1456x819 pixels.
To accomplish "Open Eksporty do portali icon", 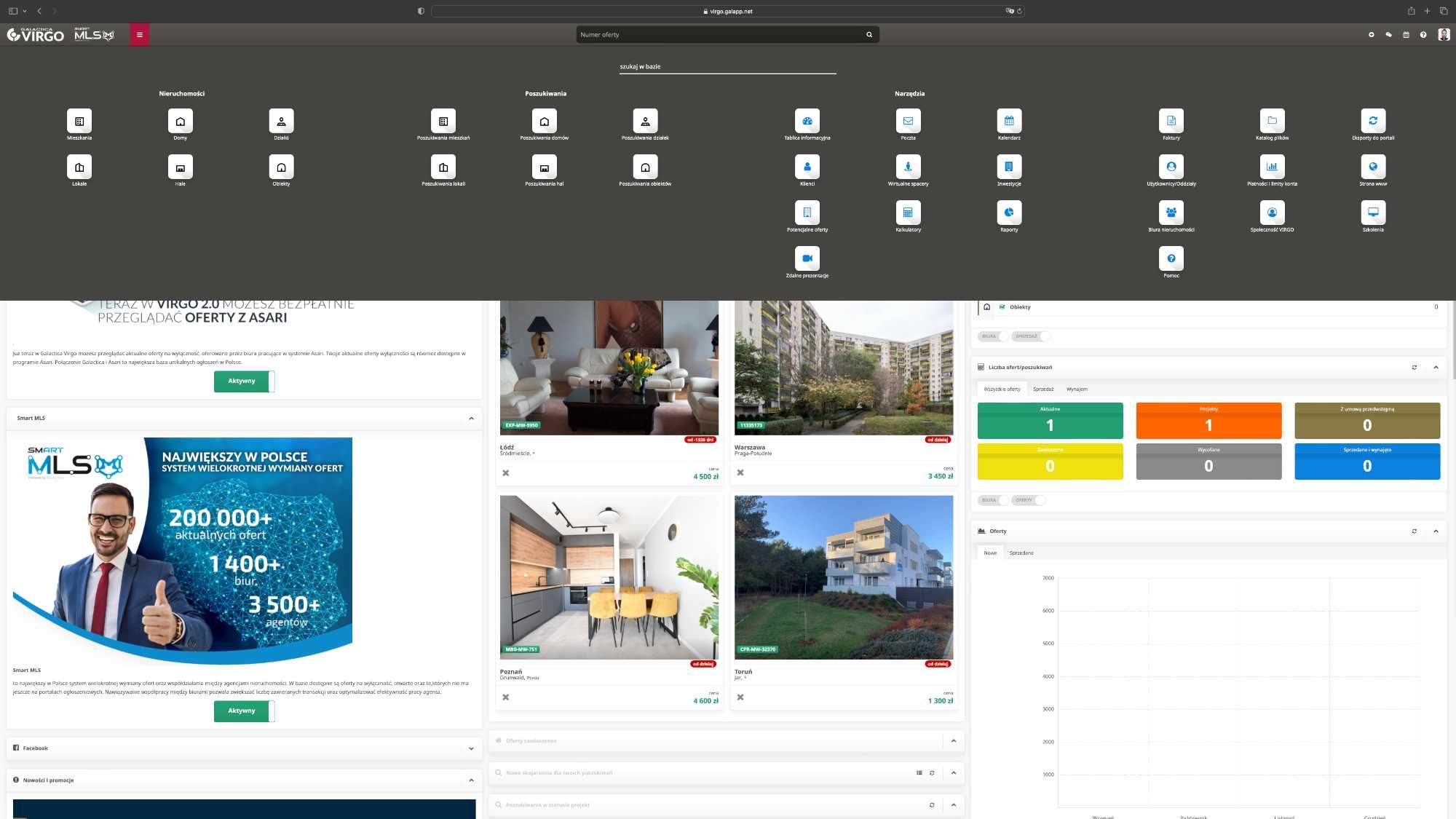I will 1373,121.
